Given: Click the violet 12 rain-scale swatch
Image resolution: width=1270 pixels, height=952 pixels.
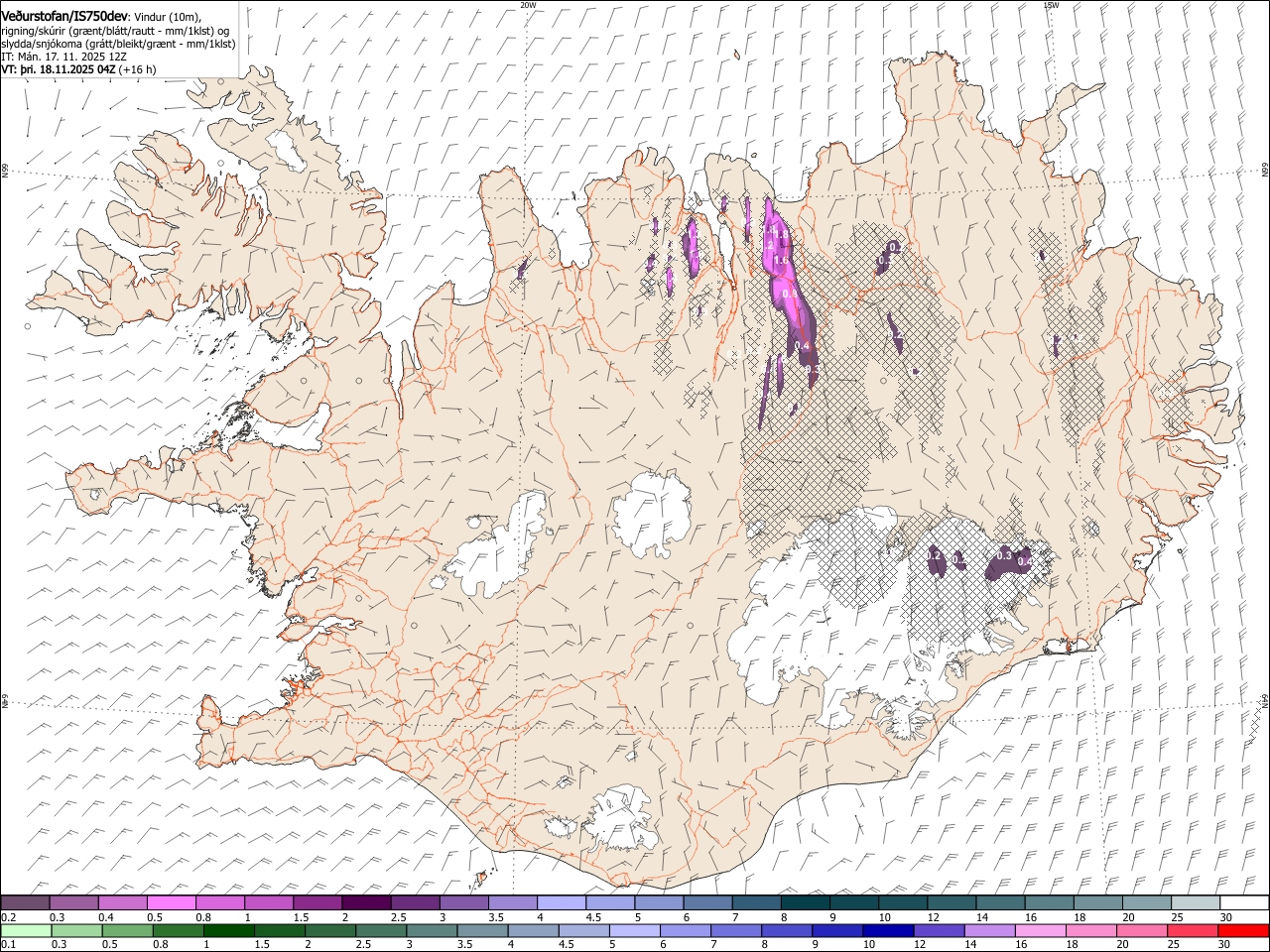Looking at the screenshot, I should click(939, 930).
